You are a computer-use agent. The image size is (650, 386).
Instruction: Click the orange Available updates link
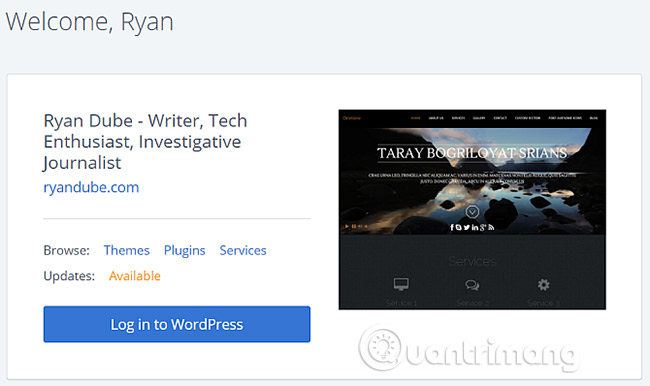pyautogui.click(x=135, y=276)
